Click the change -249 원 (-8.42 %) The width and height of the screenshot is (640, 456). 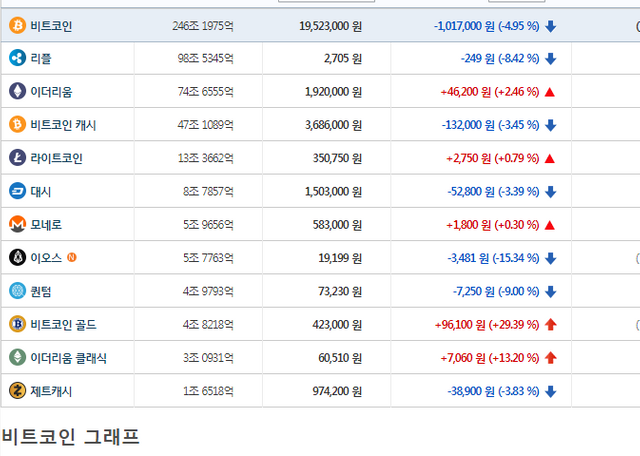point(500,59)
